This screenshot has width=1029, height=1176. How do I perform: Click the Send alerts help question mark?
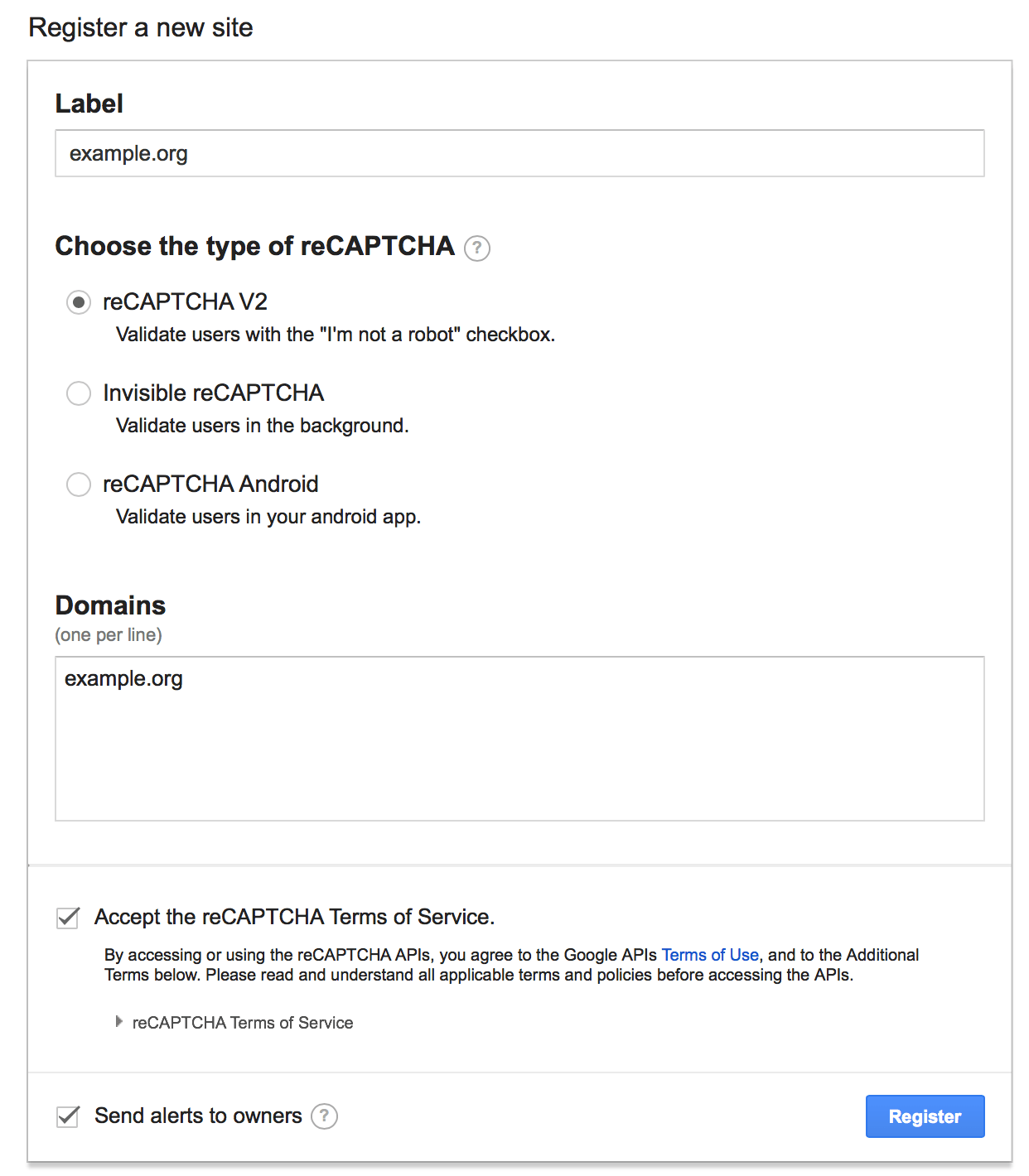tap(325, 1116)
